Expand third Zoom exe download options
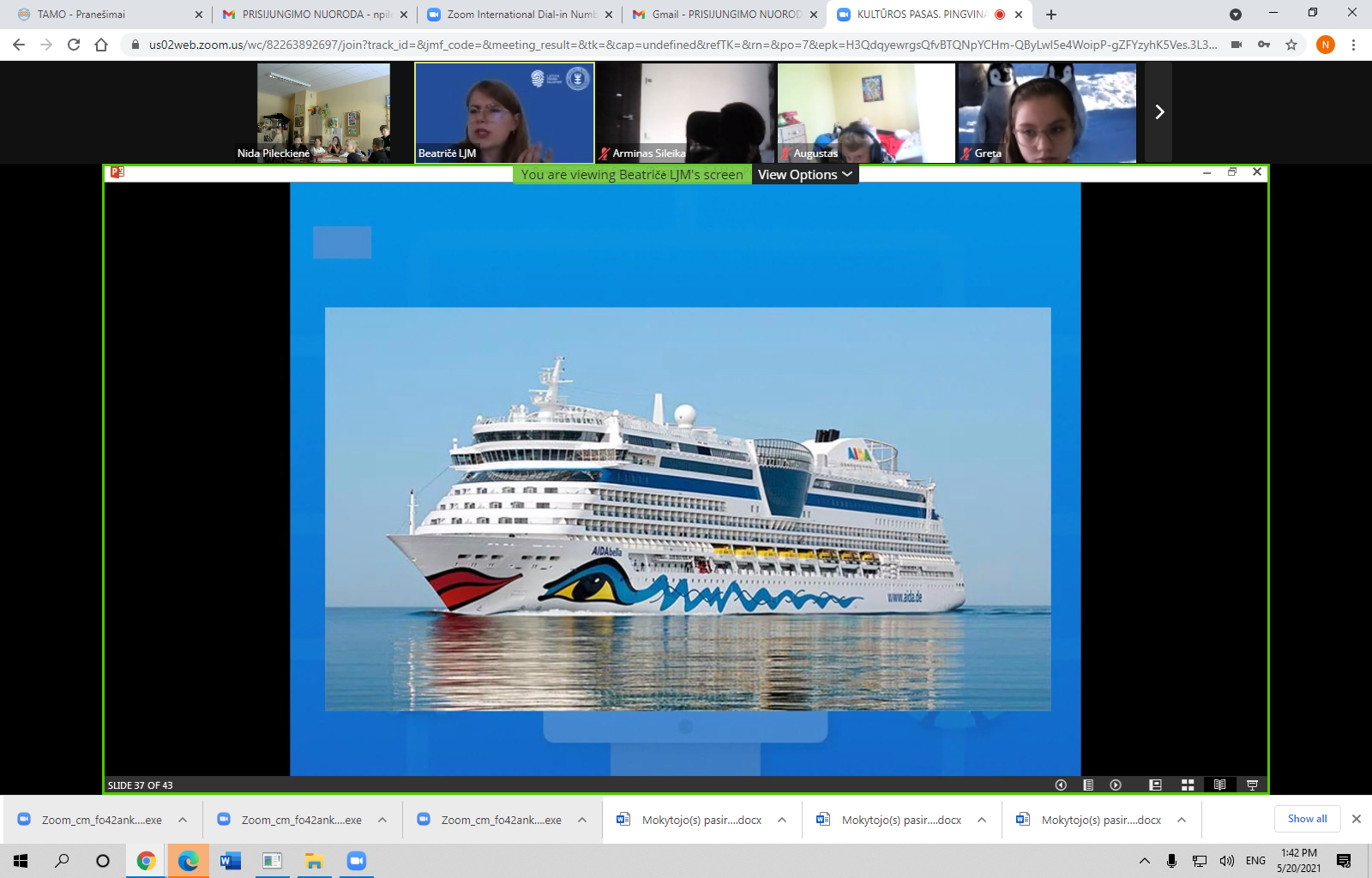 click(582, 820)
